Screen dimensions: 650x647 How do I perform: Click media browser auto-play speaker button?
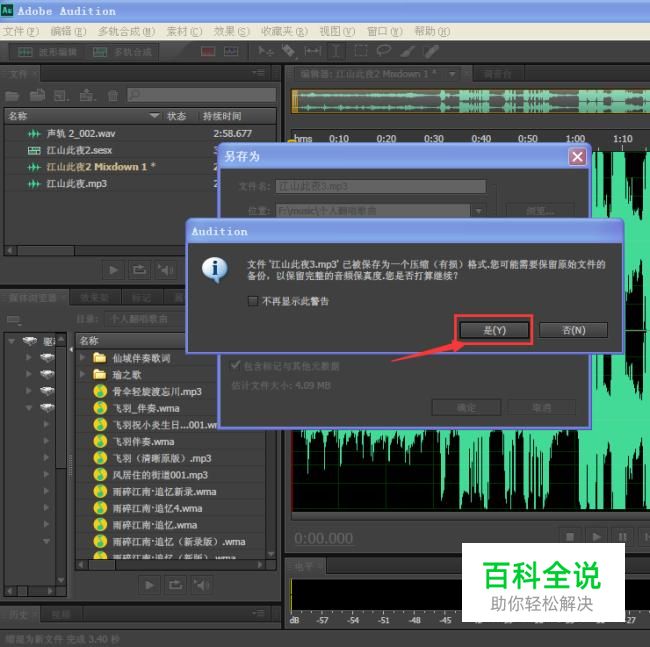(x=201, y=585)
